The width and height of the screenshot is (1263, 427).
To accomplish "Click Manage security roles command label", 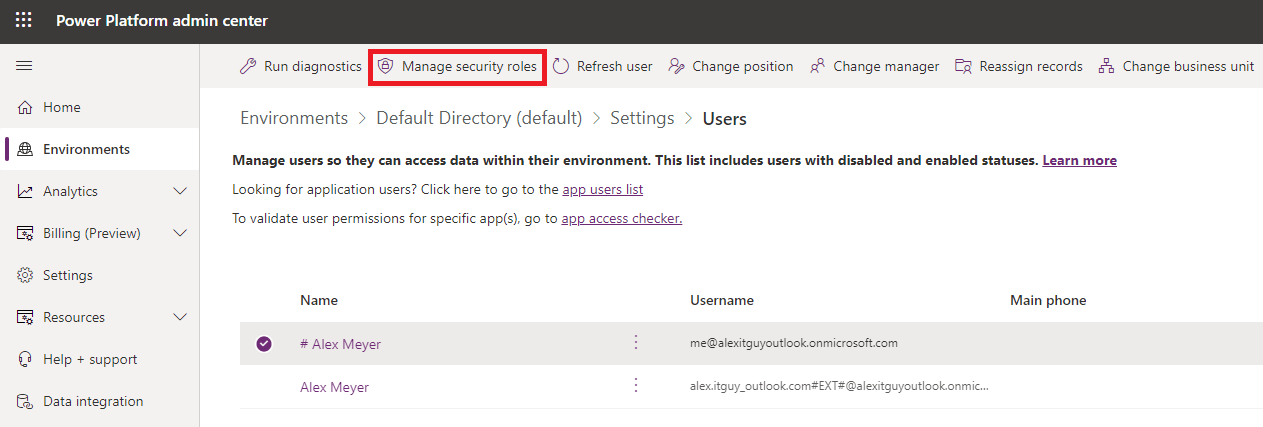I will tap(470, 66).
